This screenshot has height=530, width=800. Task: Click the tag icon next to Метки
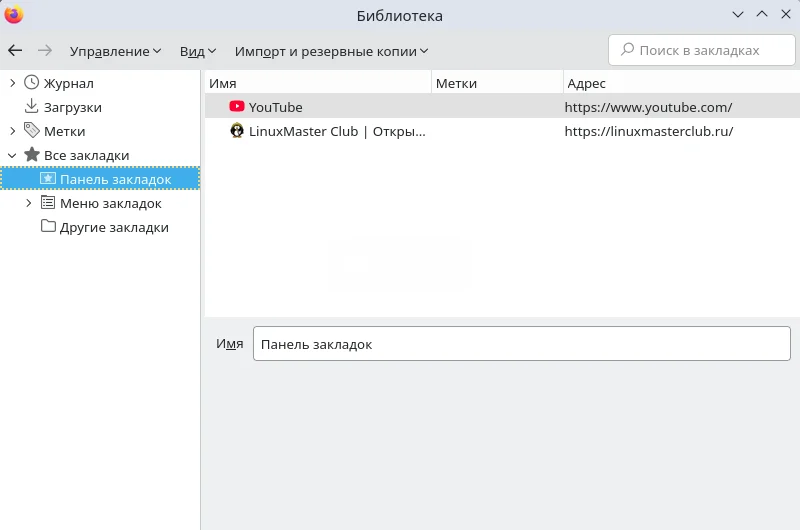32,131
